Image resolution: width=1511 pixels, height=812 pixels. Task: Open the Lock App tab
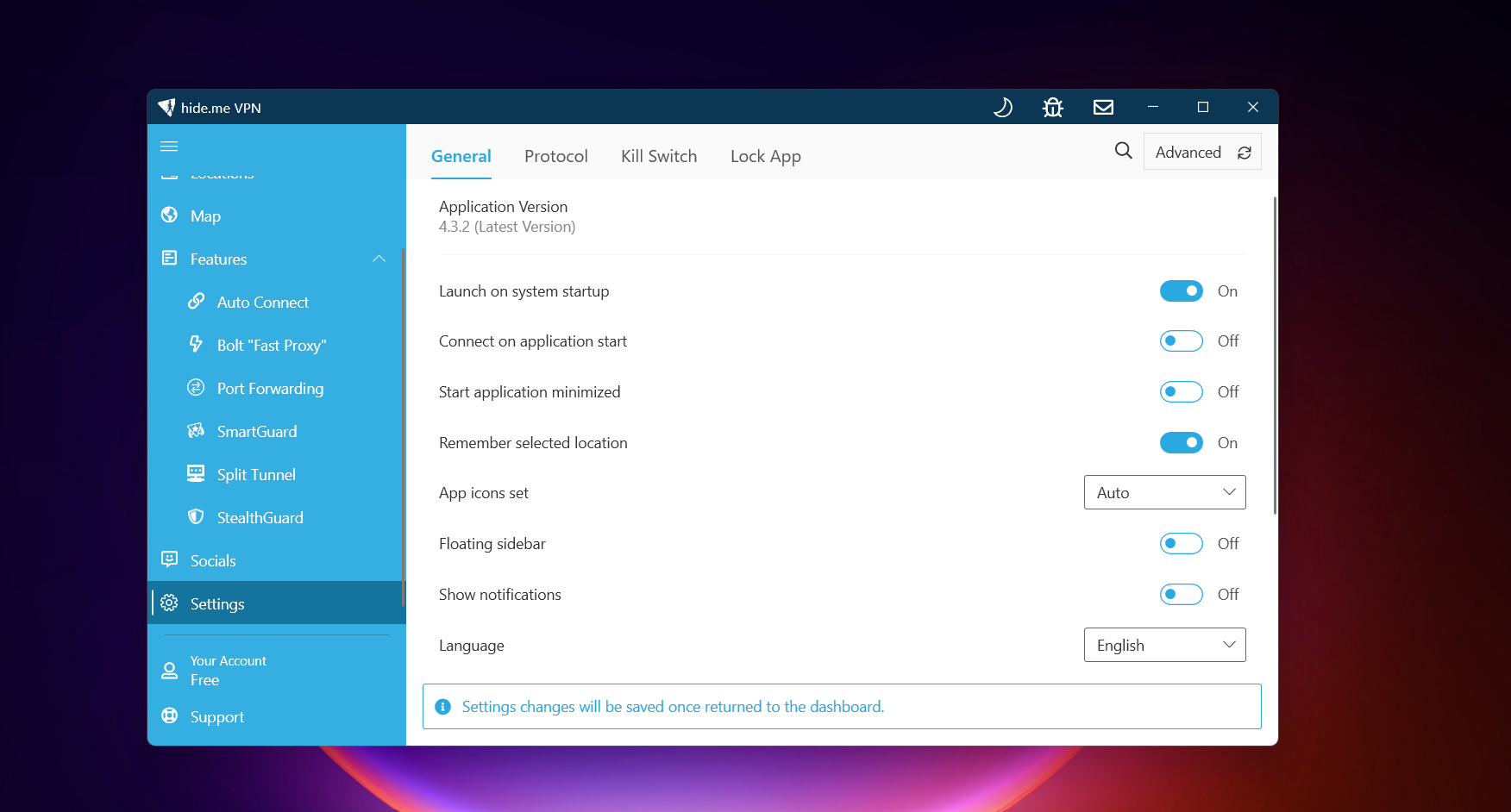(766, 156)
